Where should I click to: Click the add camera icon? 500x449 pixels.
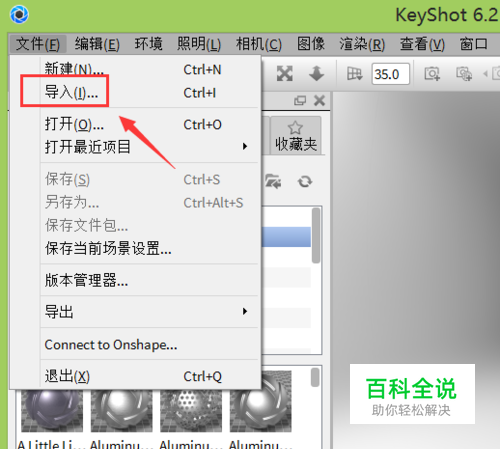click(432, 74)
